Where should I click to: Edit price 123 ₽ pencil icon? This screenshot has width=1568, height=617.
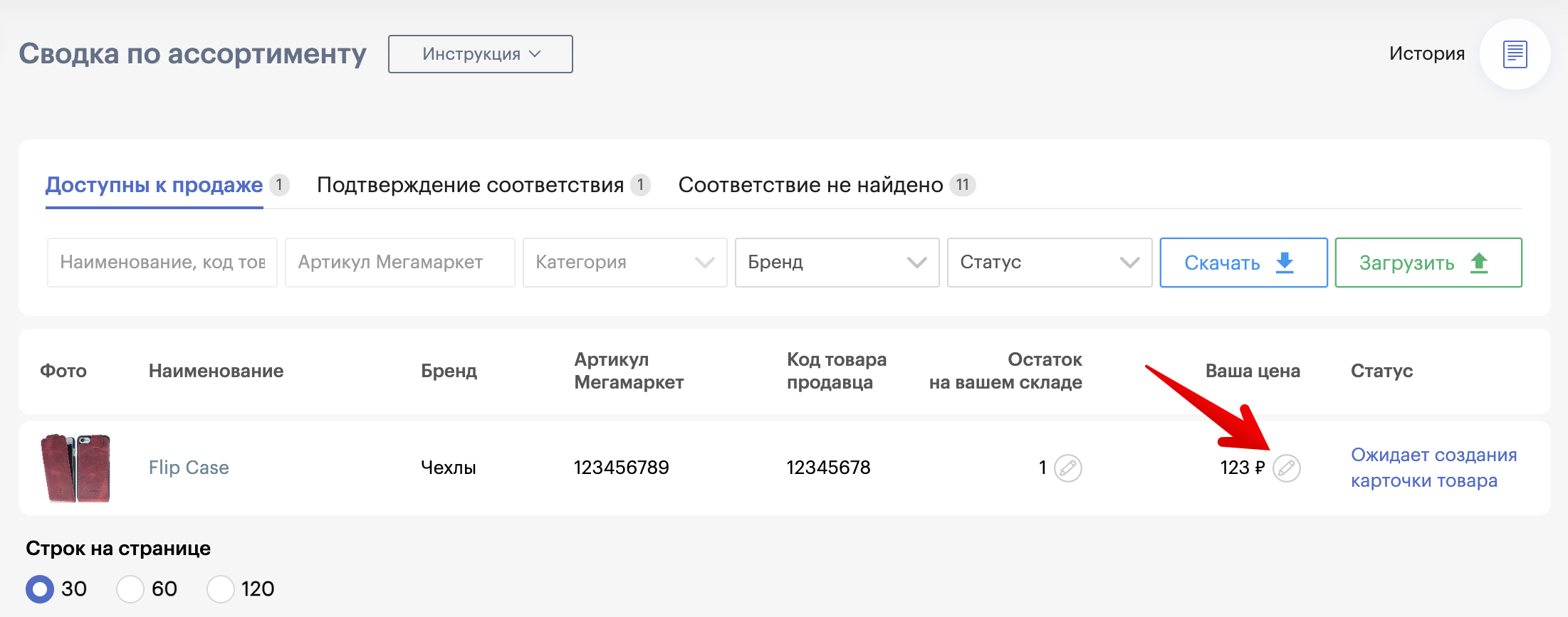click(x=1287, y=468)
